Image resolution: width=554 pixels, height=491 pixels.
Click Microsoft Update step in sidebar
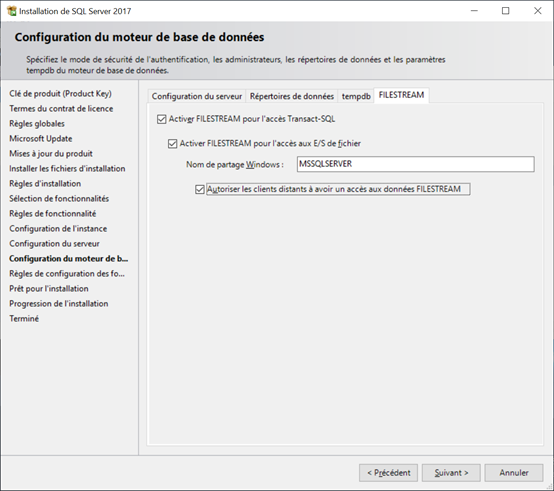pyautogui.click(x=41, y=138)
